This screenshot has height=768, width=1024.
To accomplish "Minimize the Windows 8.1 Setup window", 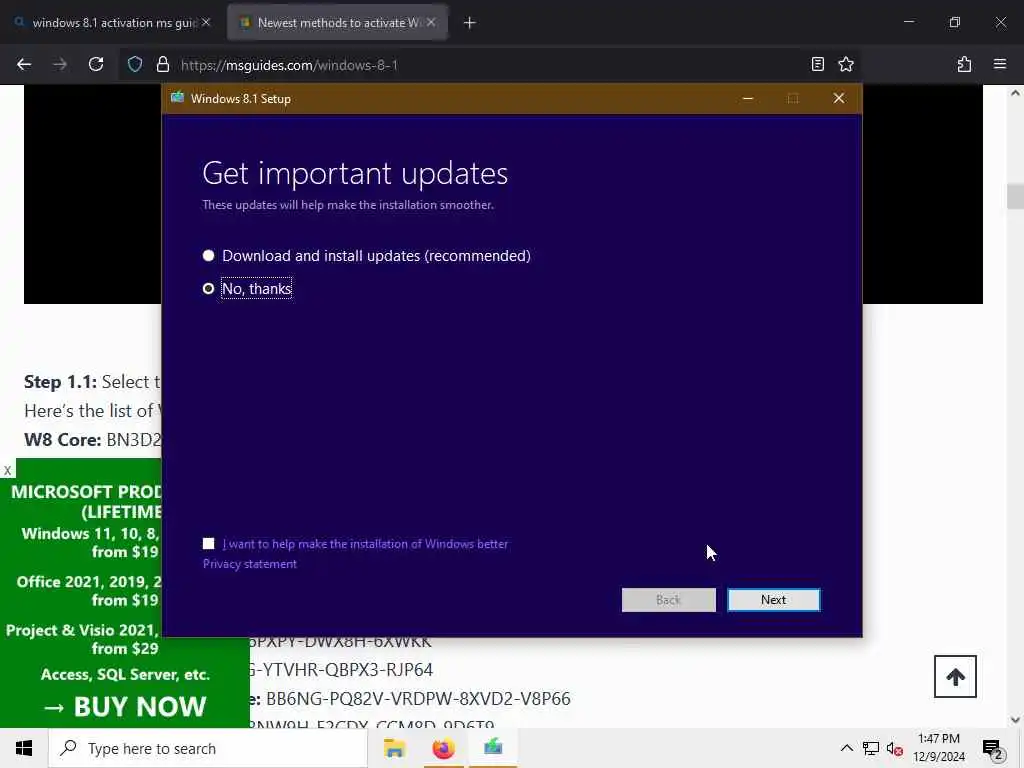I will click(748, 98).
